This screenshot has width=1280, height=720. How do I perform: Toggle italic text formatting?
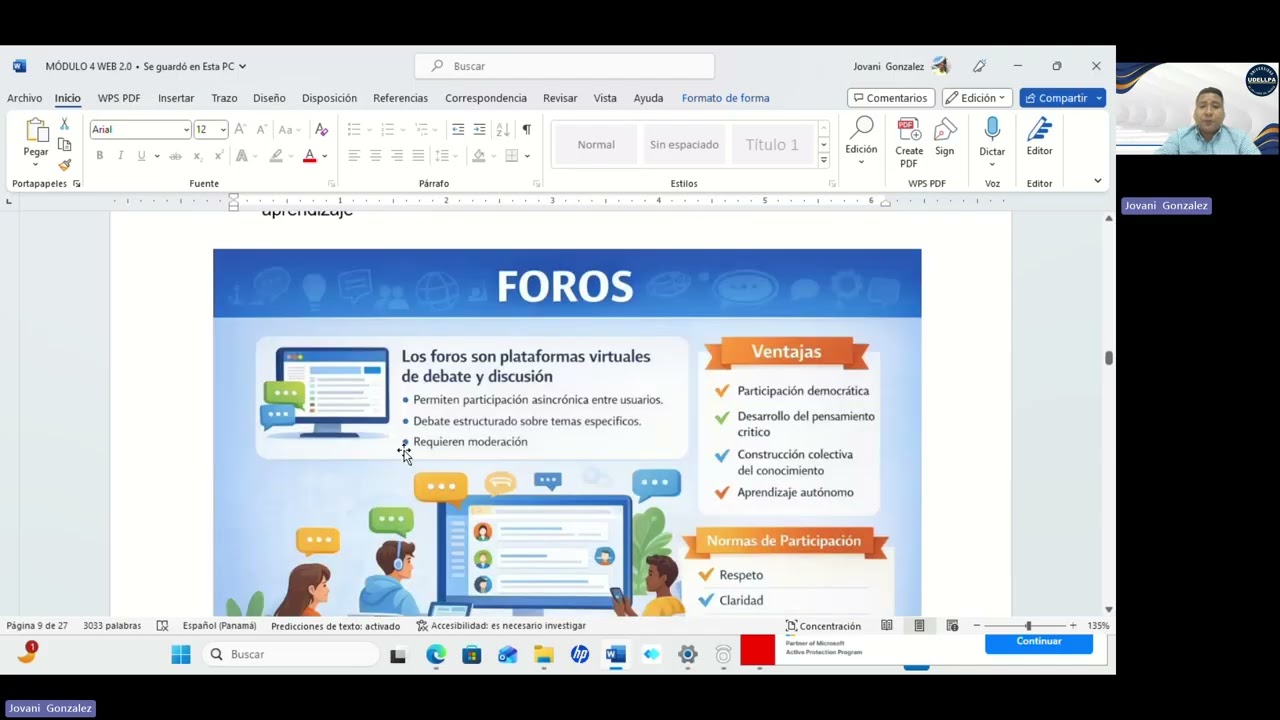(x=120, y=156)
